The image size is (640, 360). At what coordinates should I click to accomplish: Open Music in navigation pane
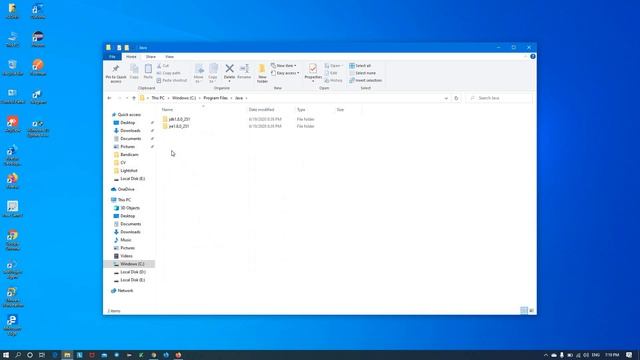126,240
